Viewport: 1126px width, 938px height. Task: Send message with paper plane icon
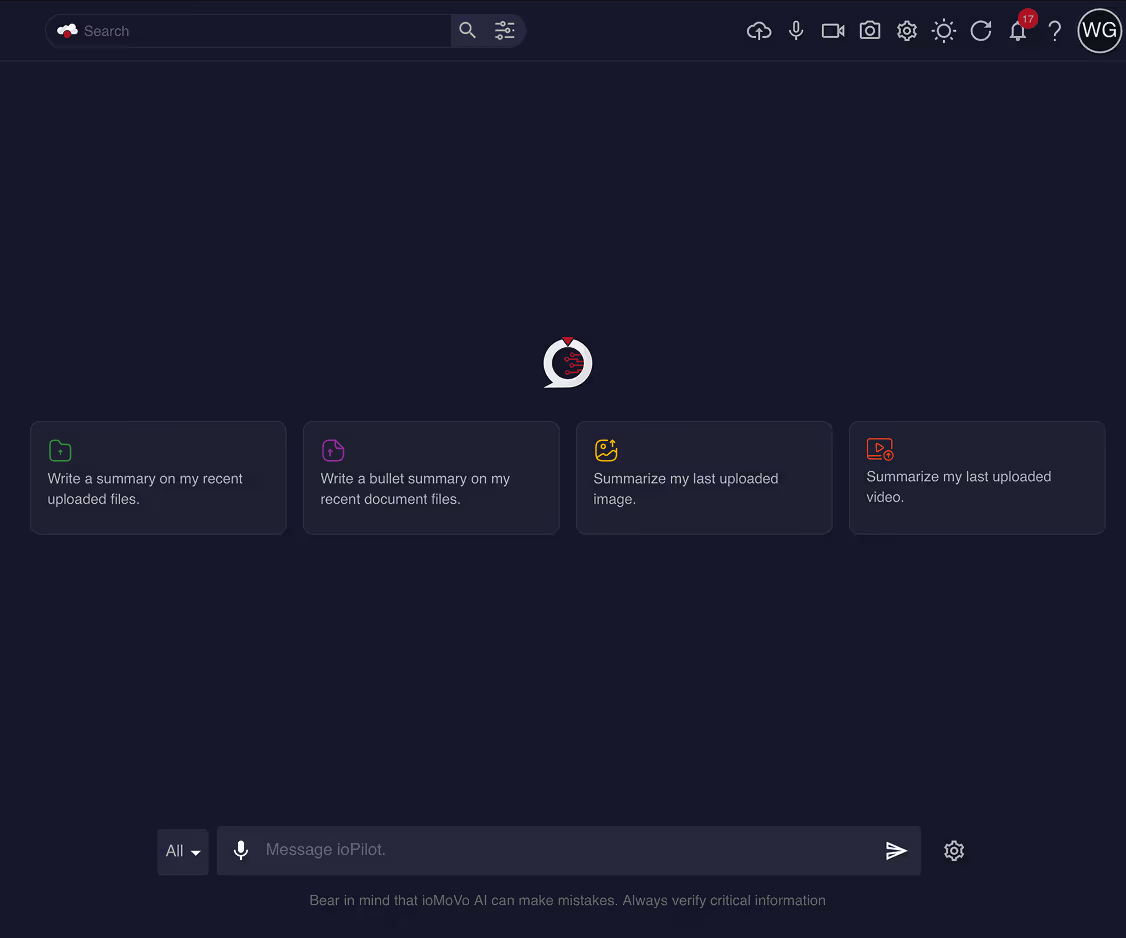pyautogui.click(x=896, y=851)
